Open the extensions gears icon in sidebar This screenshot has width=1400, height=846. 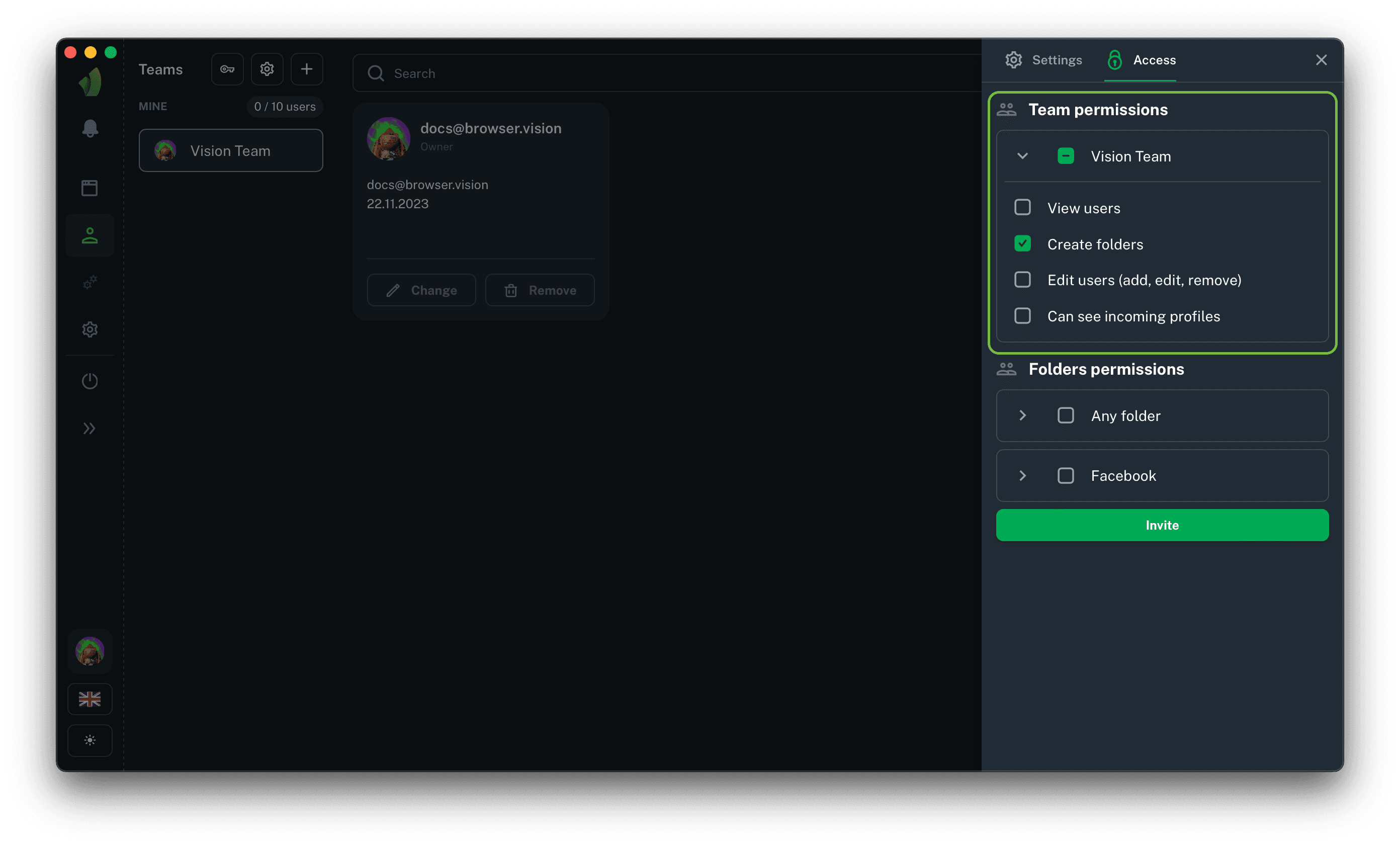pos(90,282)
